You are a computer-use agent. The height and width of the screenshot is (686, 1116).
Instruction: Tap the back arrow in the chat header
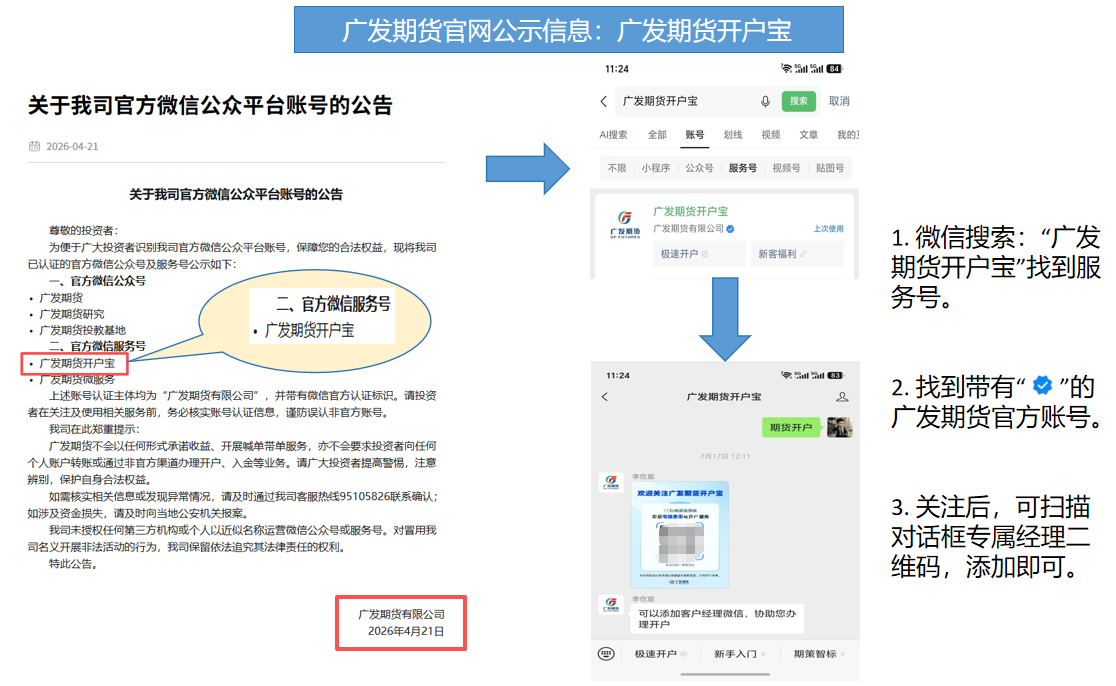(x=605, y=396)
